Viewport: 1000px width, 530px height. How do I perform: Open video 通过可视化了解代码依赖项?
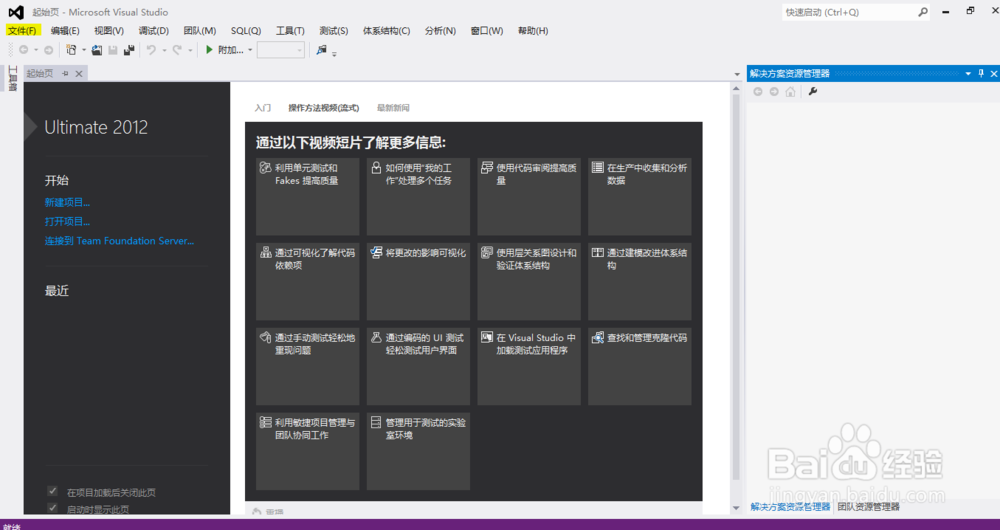[307, 281]
